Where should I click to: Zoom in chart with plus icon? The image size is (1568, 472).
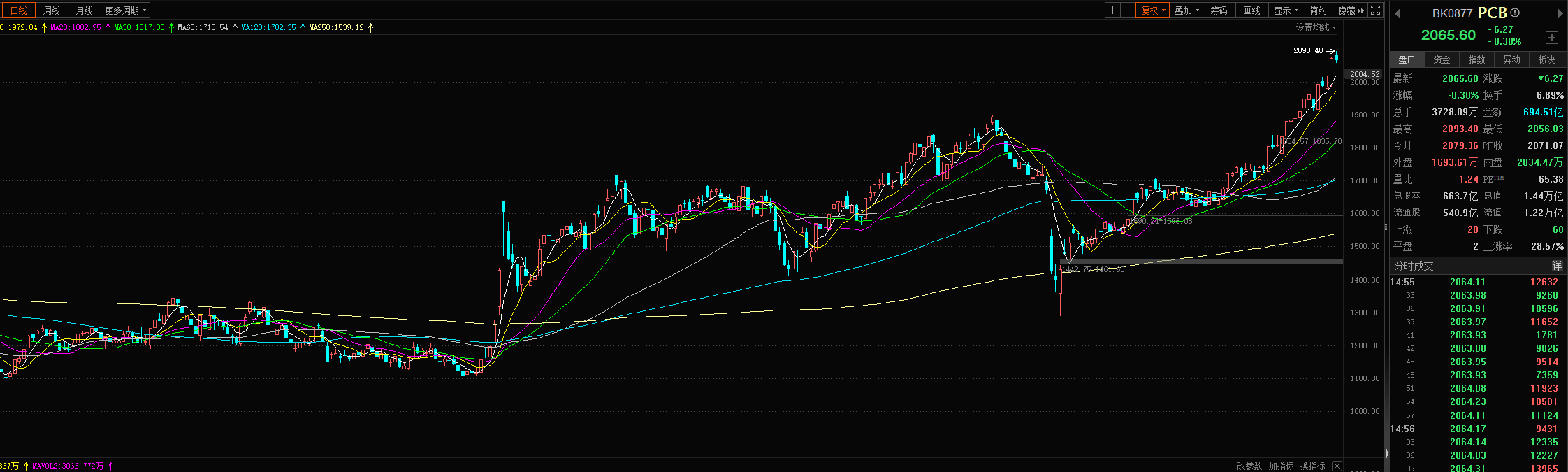pos(1112,10)
